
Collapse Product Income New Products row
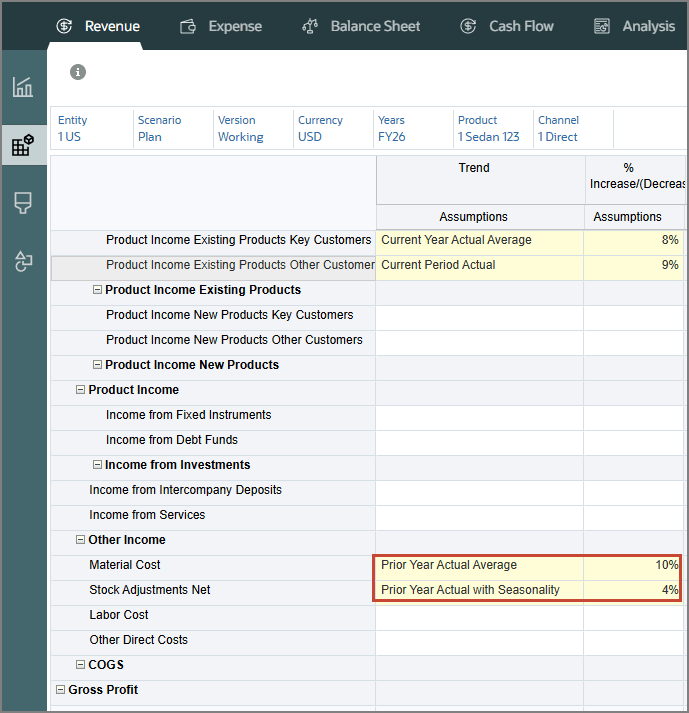[x=97, y=365]
